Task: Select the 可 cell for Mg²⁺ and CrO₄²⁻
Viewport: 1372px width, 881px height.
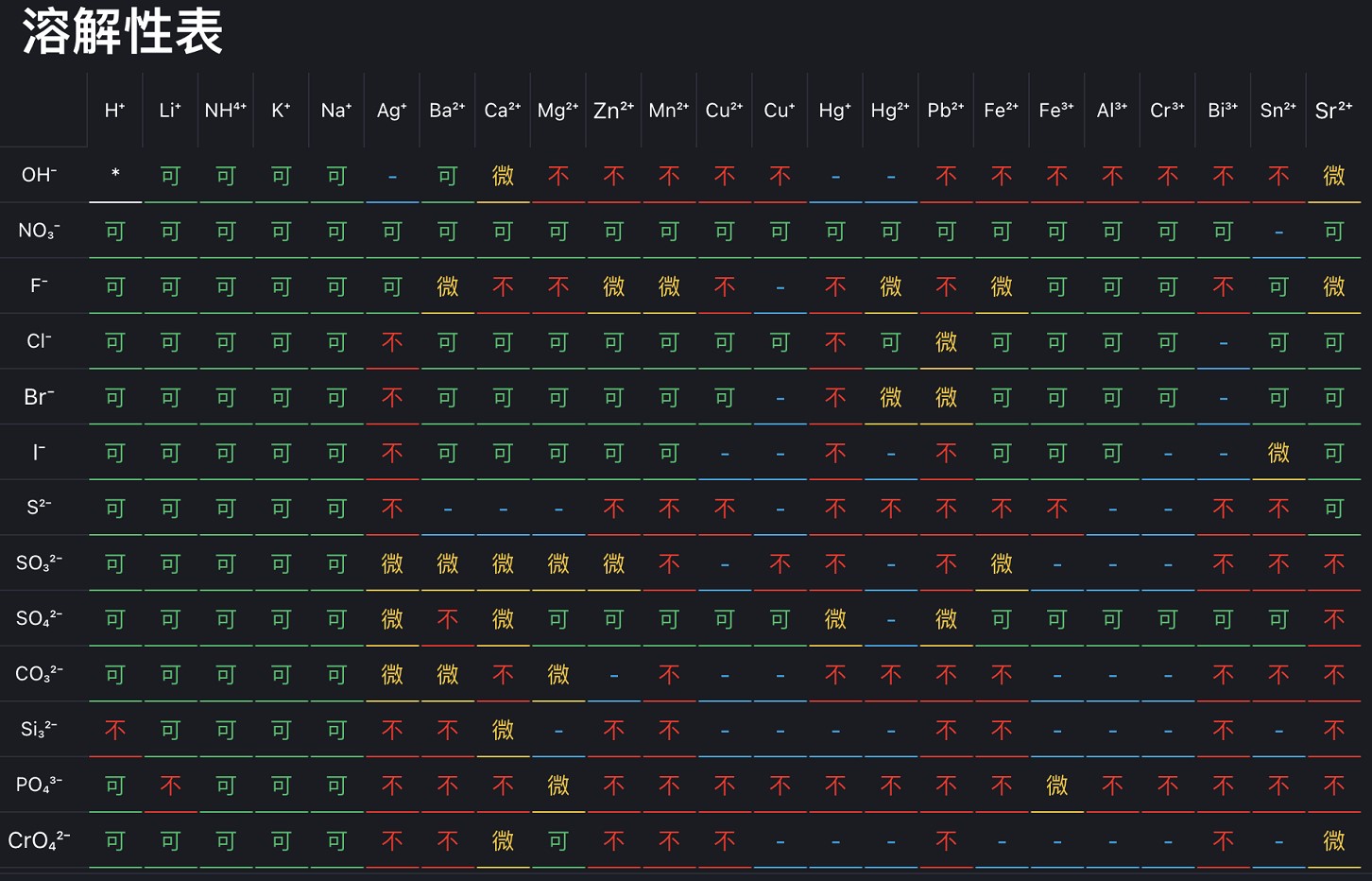Action: 558,840
